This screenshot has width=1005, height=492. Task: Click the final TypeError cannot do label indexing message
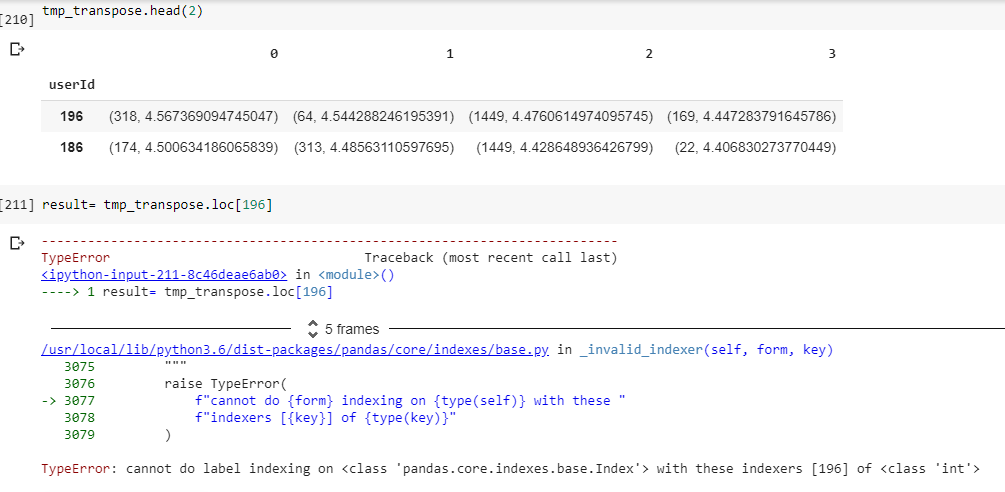(510, 468)
